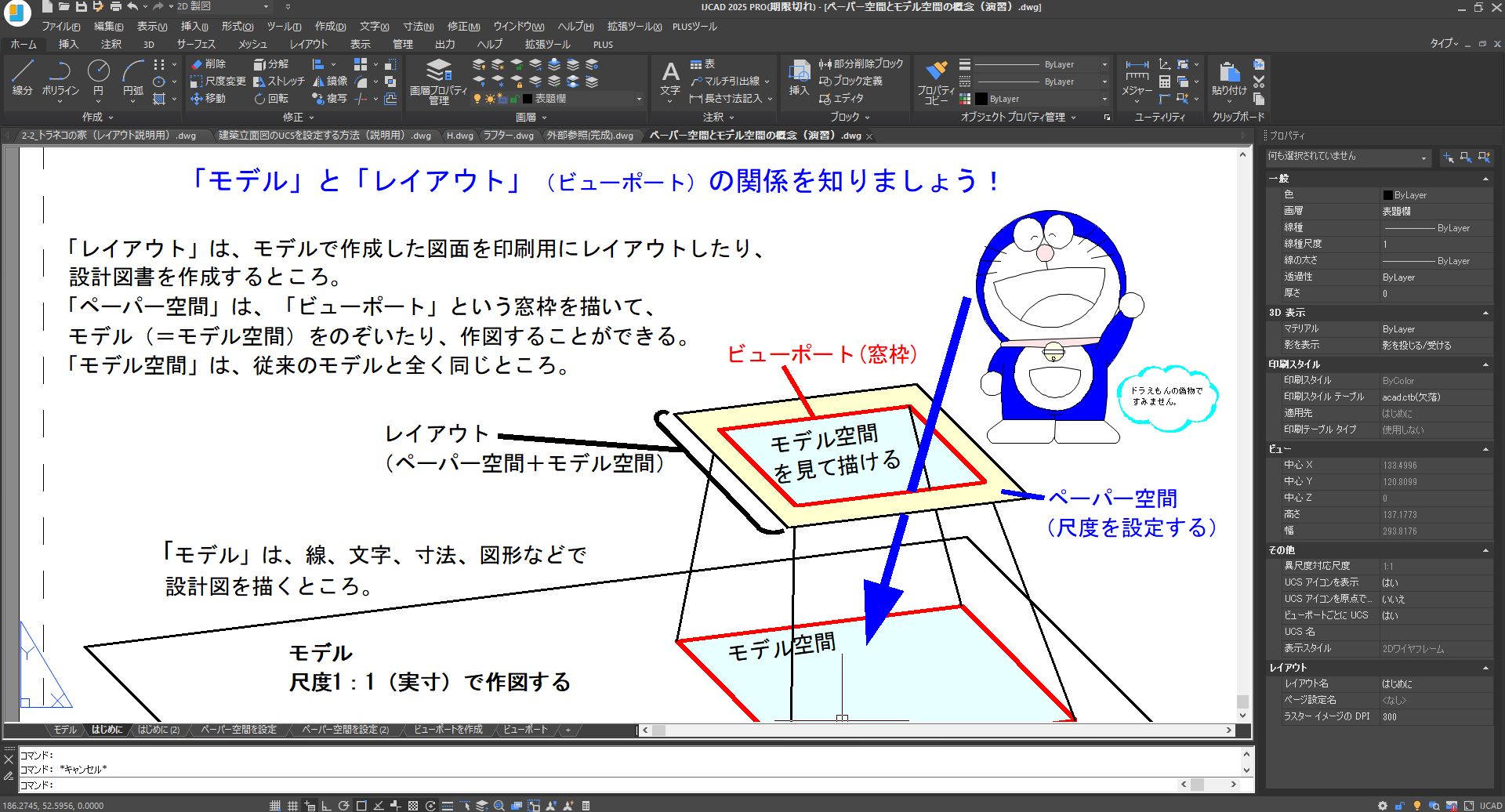Toggle the layer on/off lightbulb icon
The height and width of the screenshot is (812, 1505).
click(x=477, y=99)
